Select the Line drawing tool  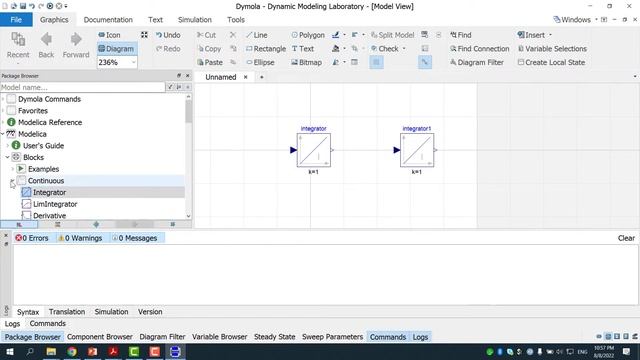256,35
